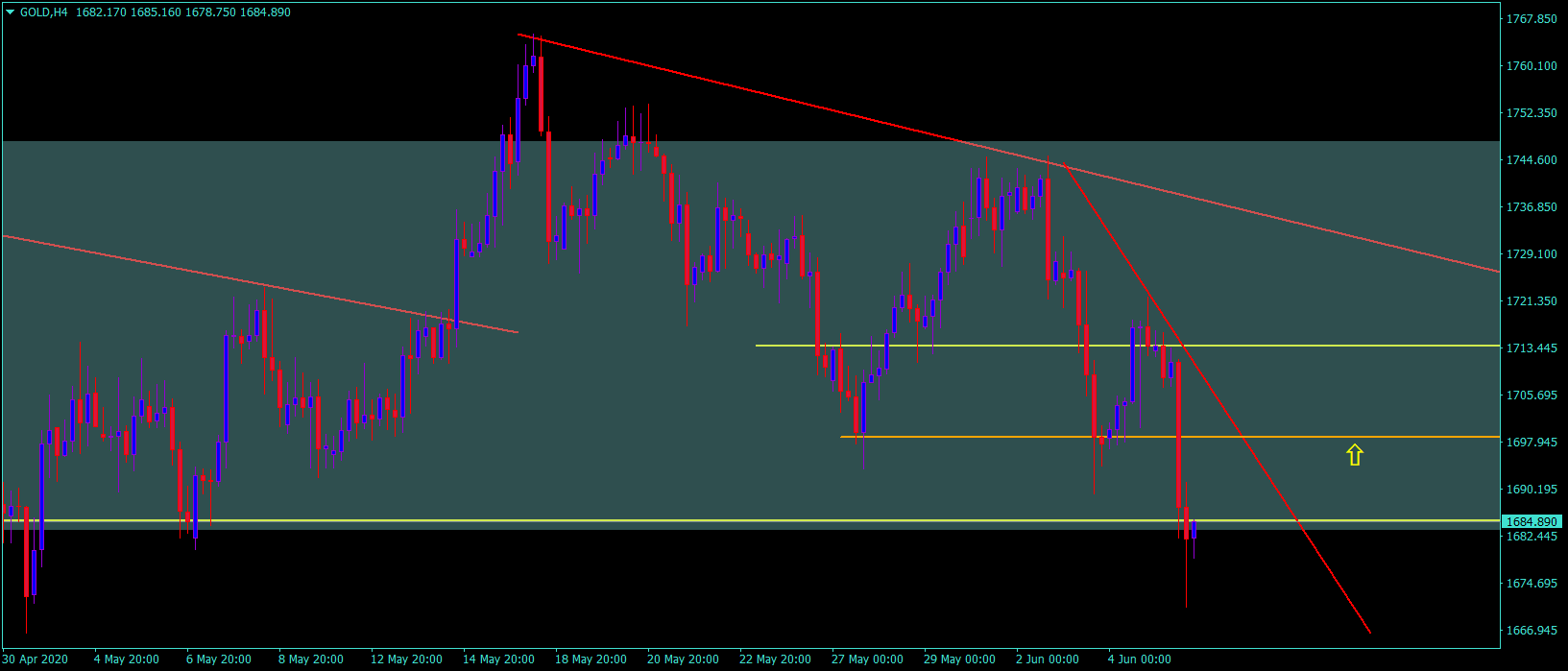Click price scale value 1690.195
Image resolution: width=1568 pixels, height=671 pixels.
(x=1531, y=490)
